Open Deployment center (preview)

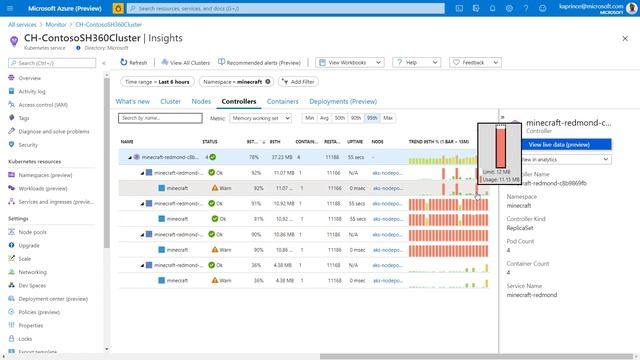point(53,299)
